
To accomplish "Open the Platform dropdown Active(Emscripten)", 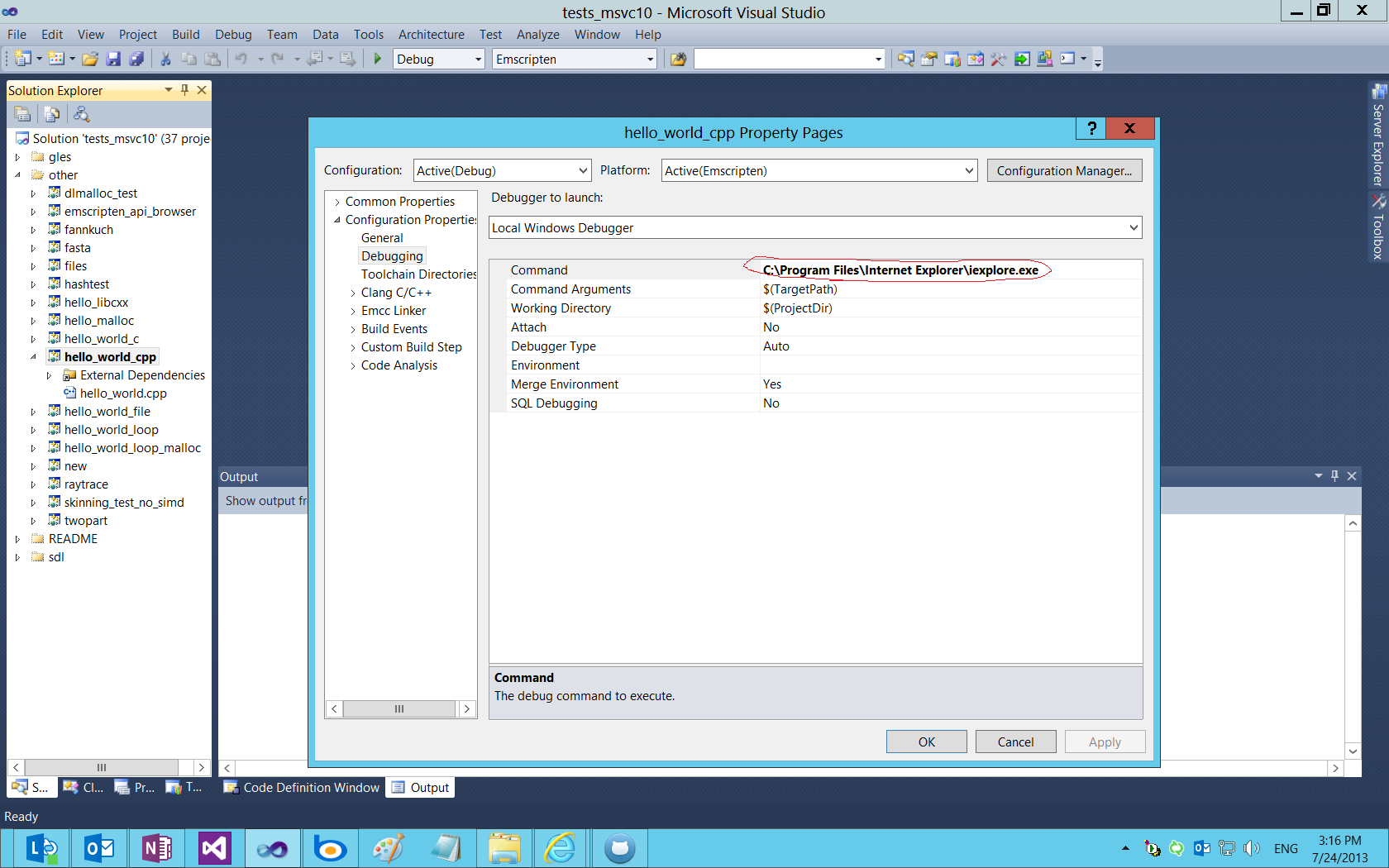I will 819,170.
